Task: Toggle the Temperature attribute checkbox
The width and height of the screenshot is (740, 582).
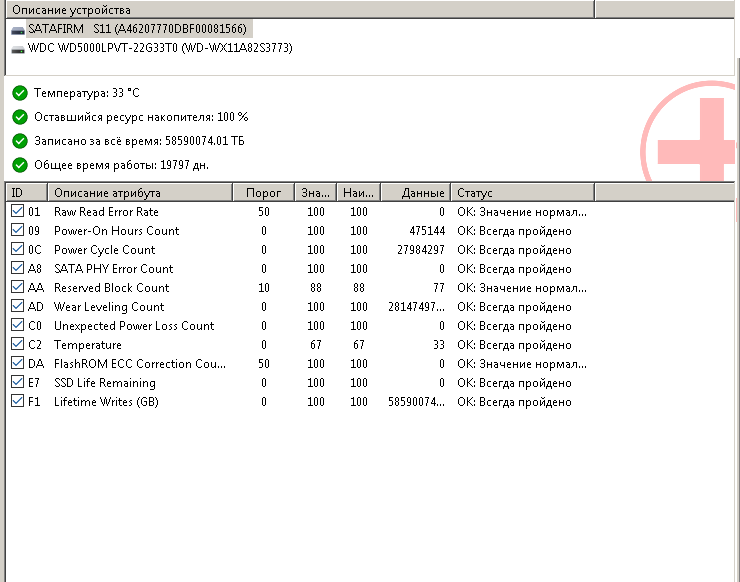Action: point(17,344)
